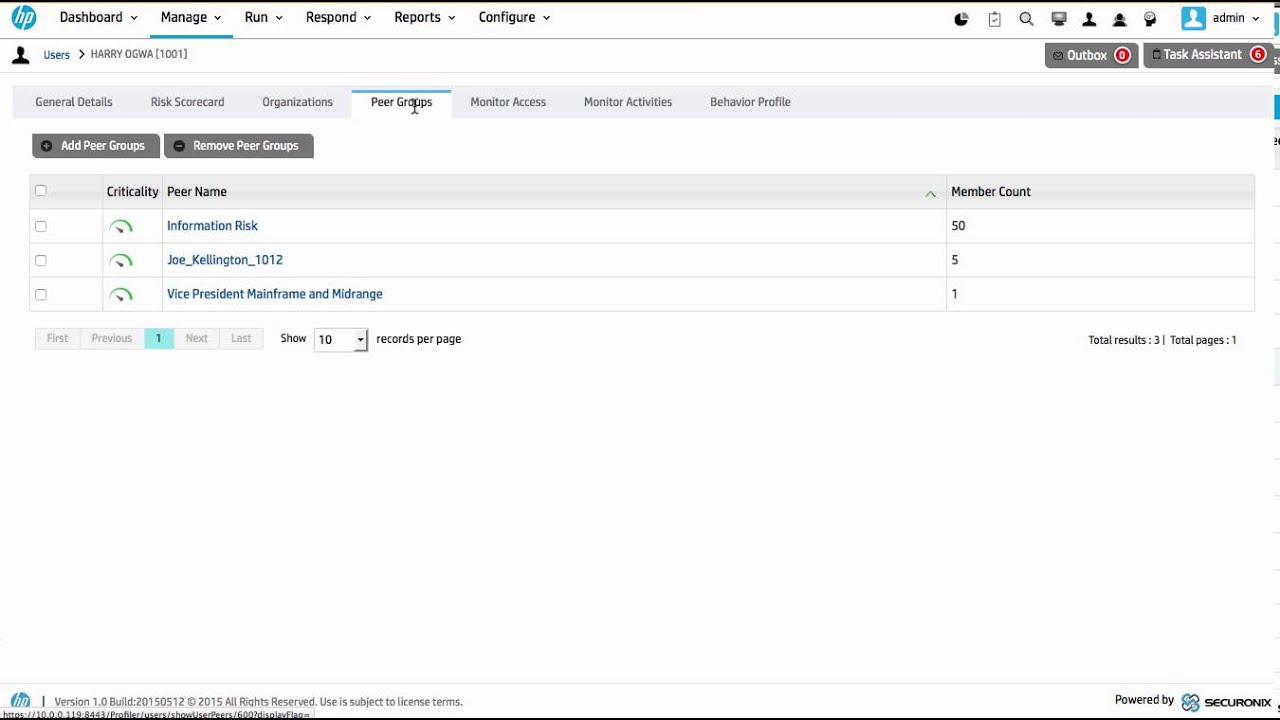The width and height of the screenshot is (1280, 720).
Task: Switch to the Monitor Access tab
Action: [x=508, y=102]
